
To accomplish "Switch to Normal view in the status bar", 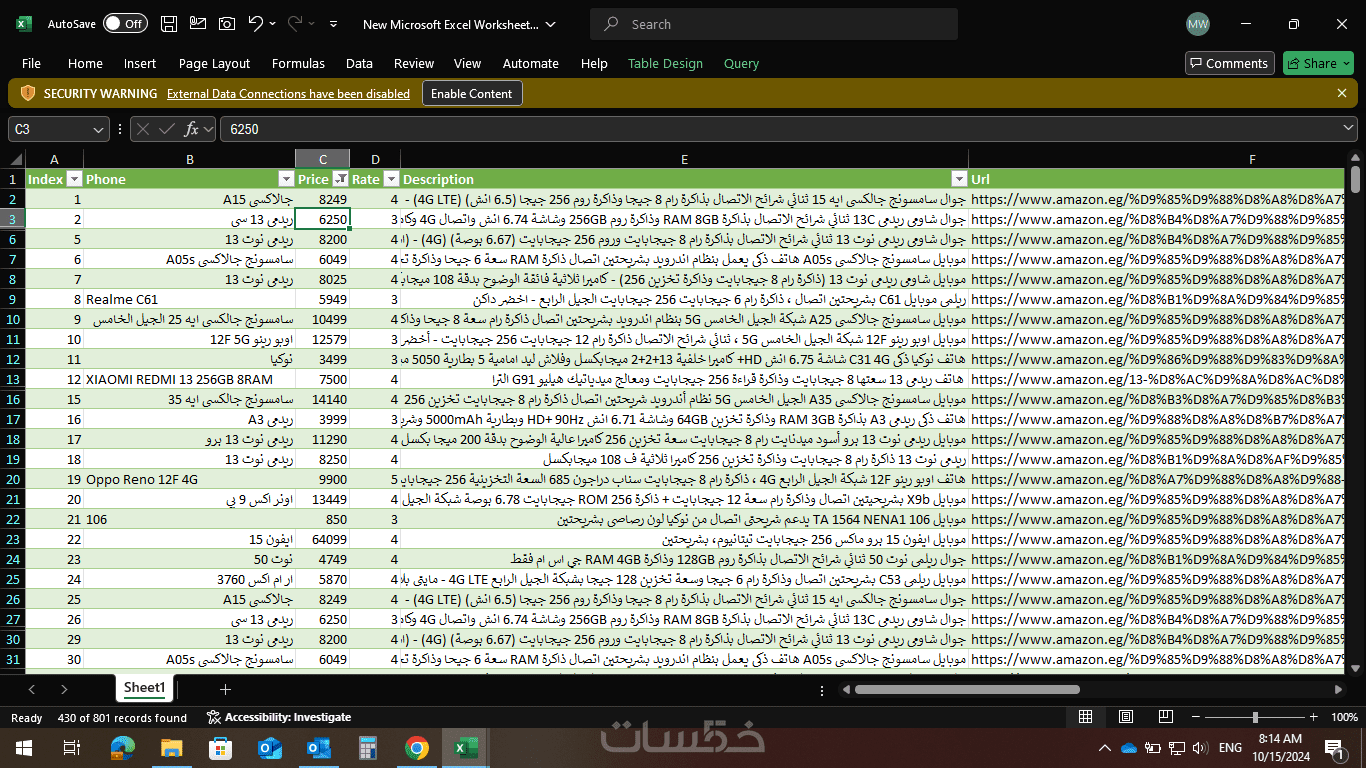I will click(x=1085, y=717).
